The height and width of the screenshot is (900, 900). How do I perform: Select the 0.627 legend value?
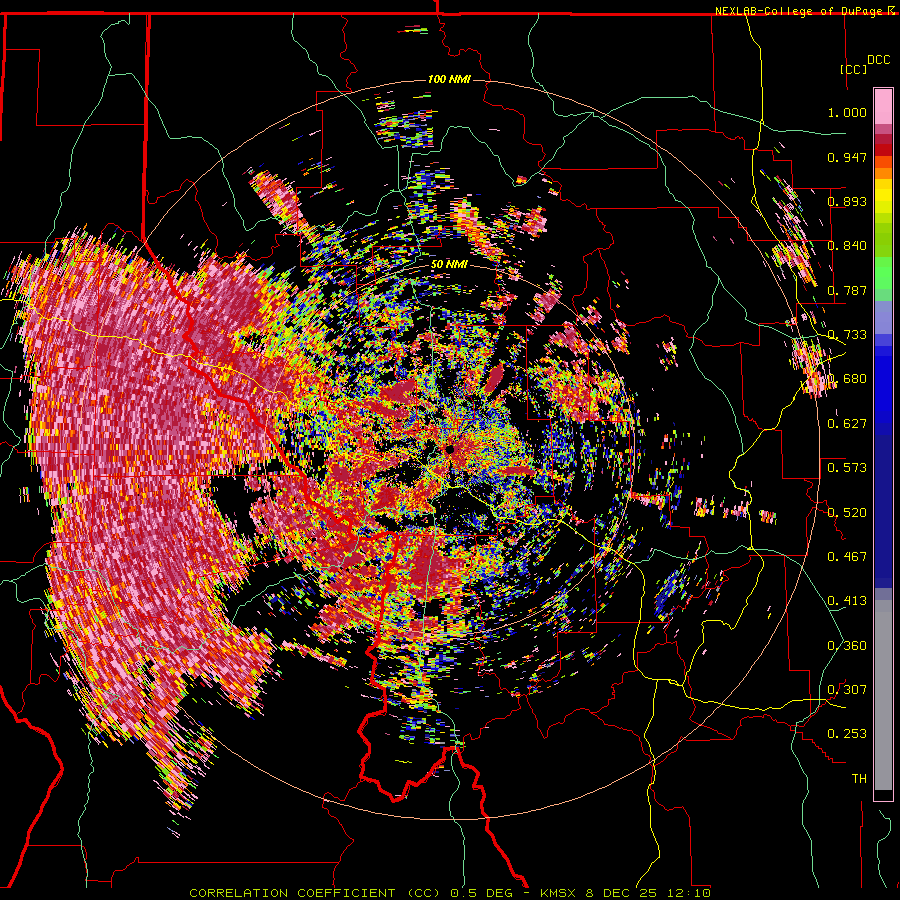coord(847,424)
